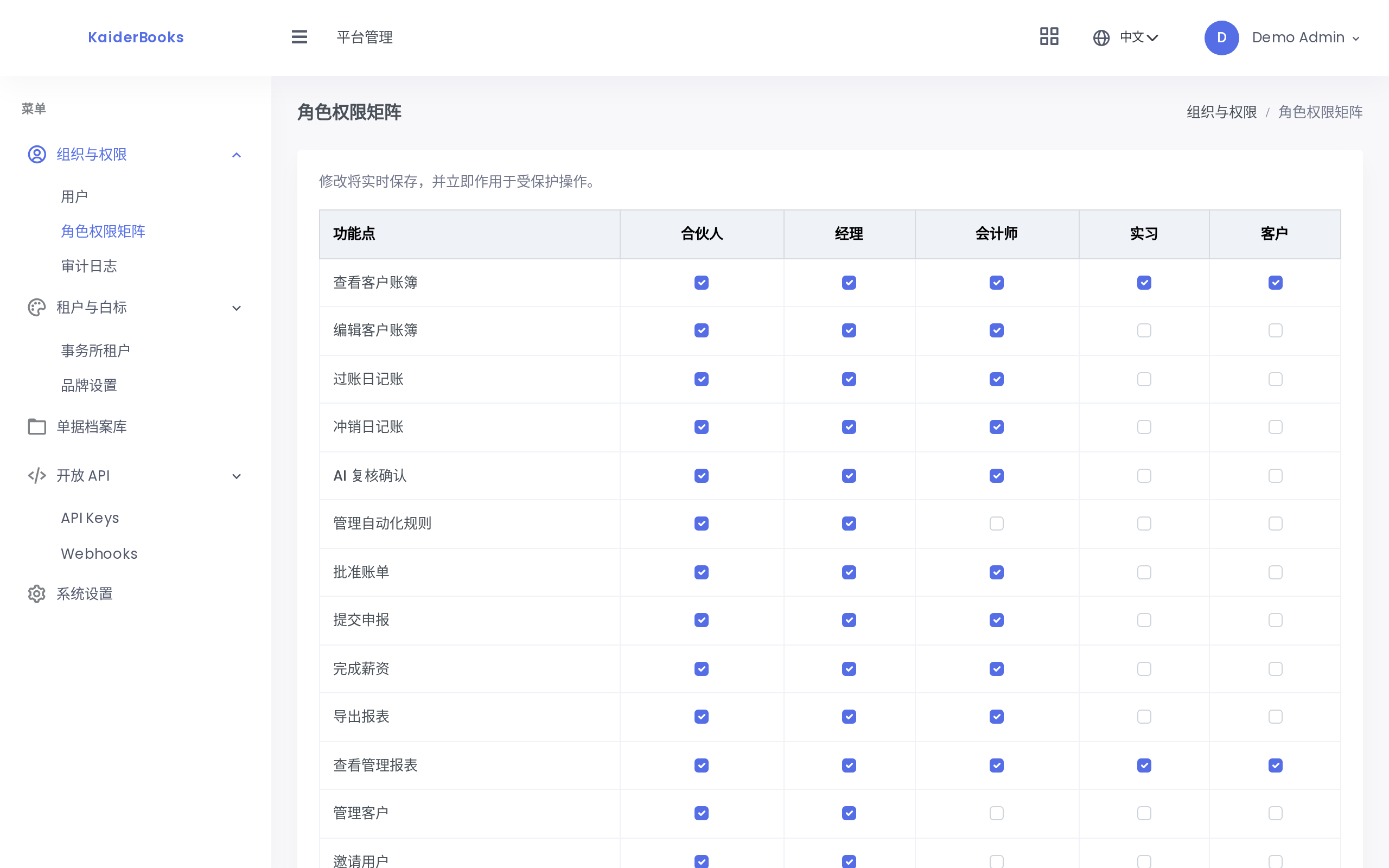
Task: Enable 管理客户 for 会计师
Action: [996, 813]
